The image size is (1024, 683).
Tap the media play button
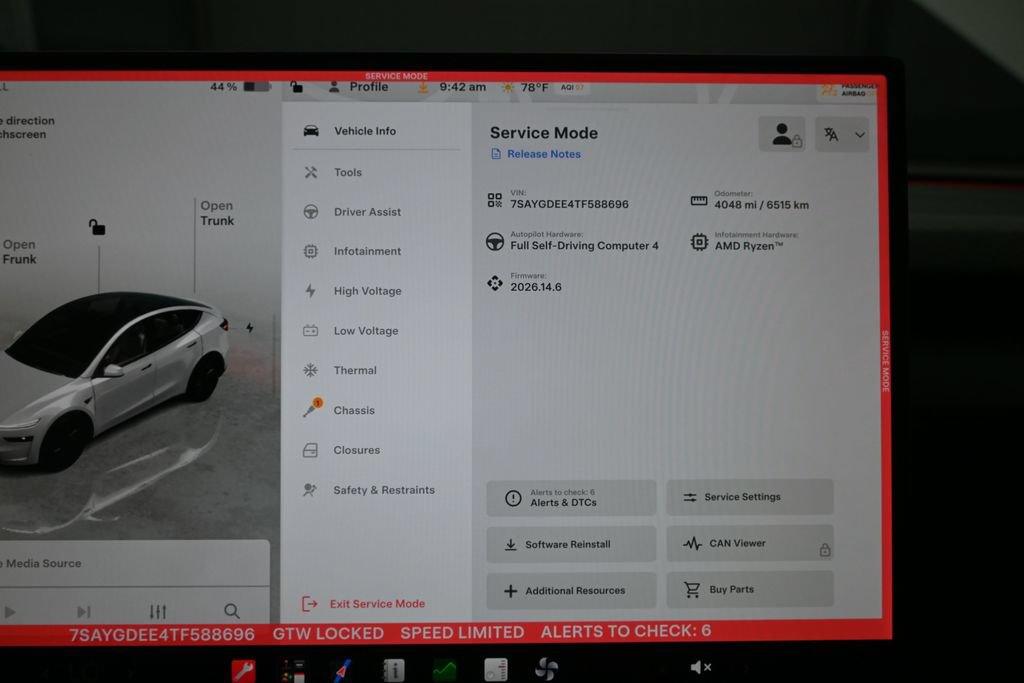tap(10, 612)
